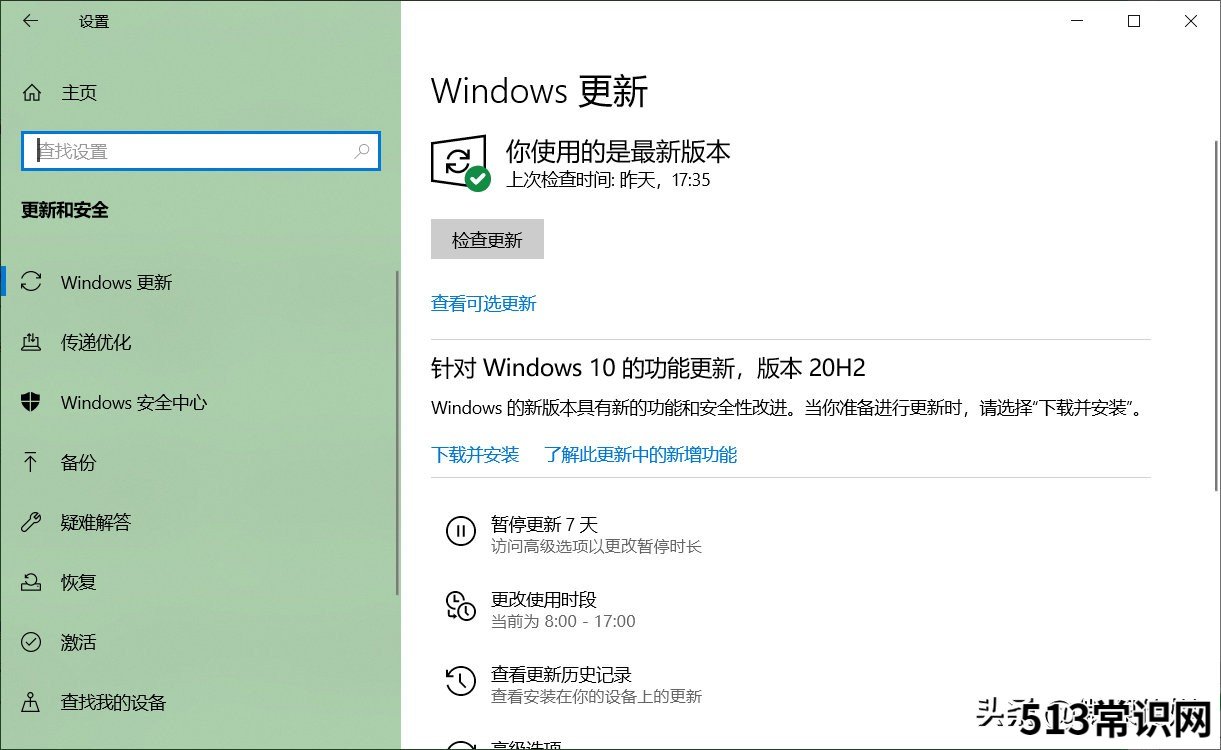Select Windows 更新 in the sidebar
1221x750 pixels.
[116, 283]
